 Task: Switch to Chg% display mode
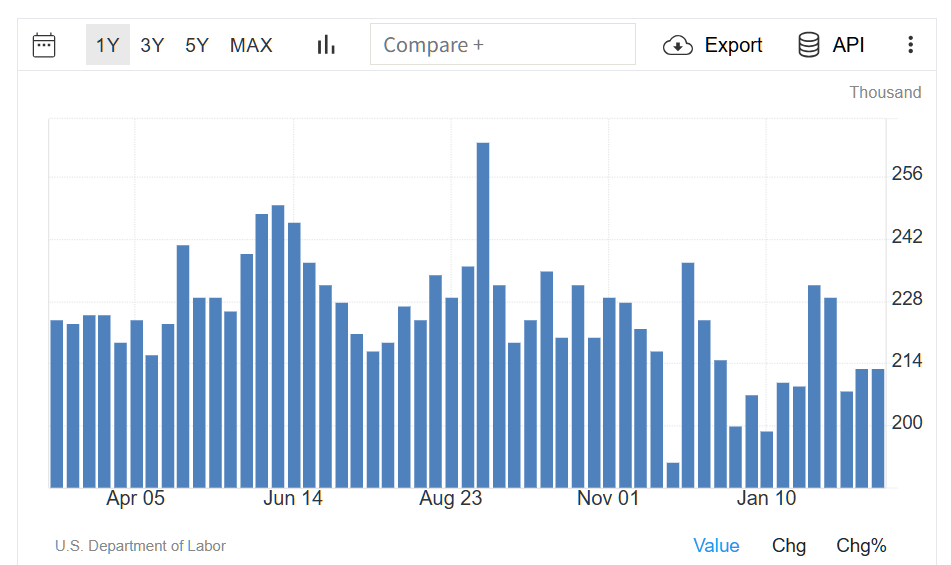(x=861, y=545)
